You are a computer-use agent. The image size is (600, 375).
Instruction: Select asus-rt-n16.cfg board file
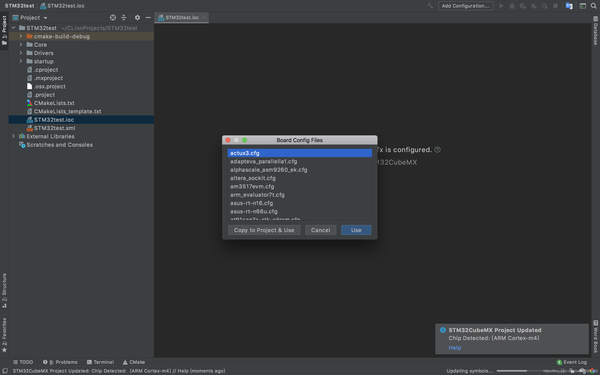(x=300, y=203)
